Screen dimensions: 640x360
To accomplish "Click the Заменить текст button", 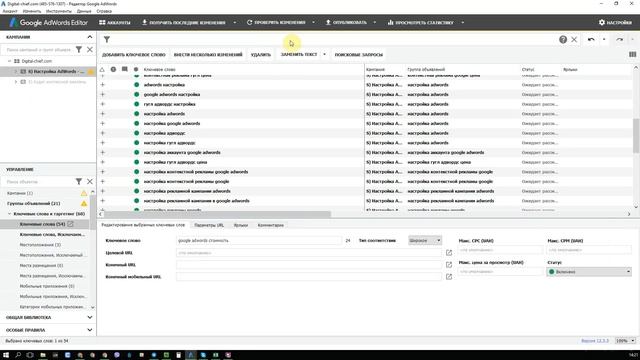I will tap(299, 54).
